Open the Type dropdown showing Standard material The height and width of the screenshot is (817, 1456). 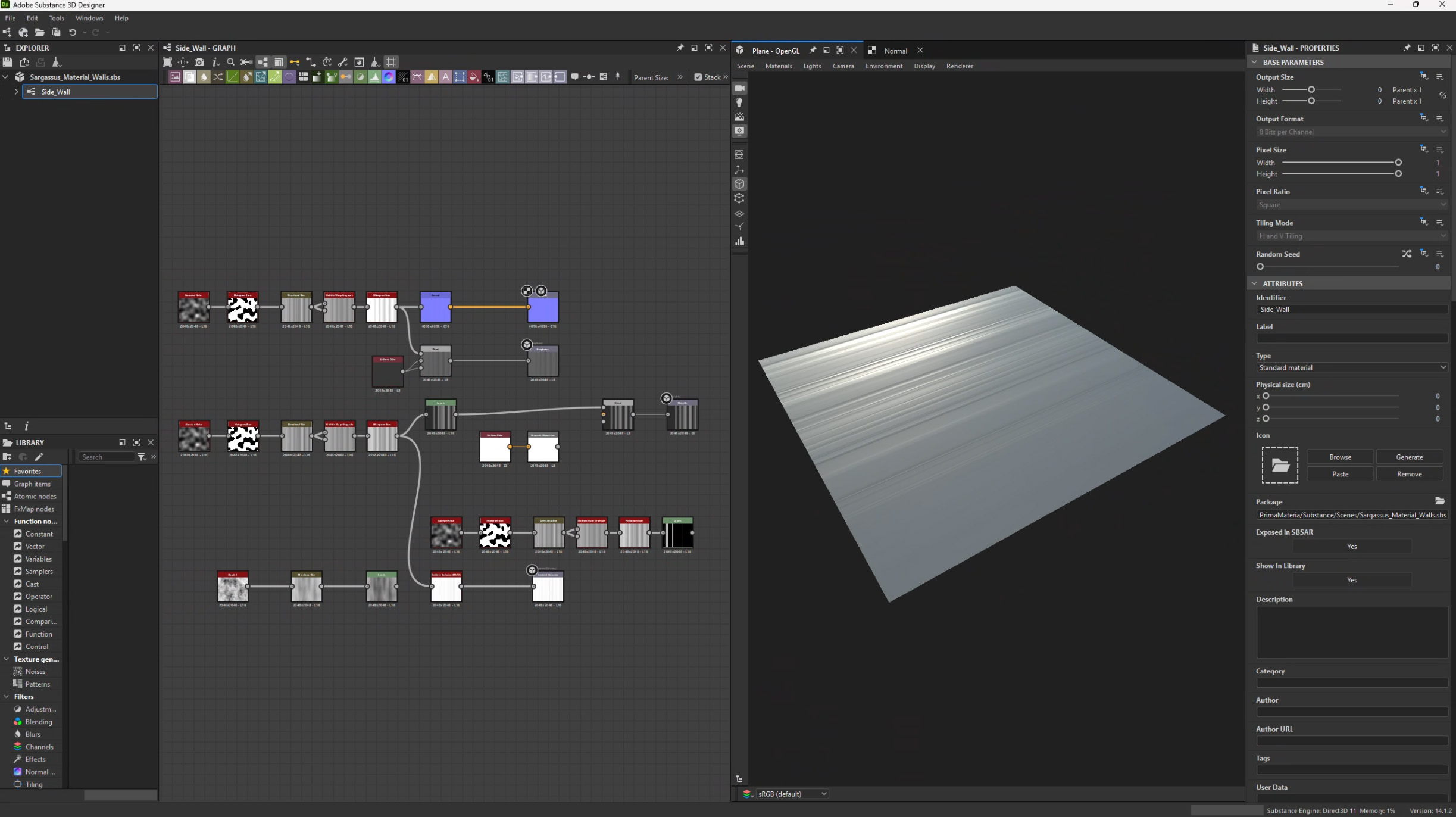(x=1352, y=367)
